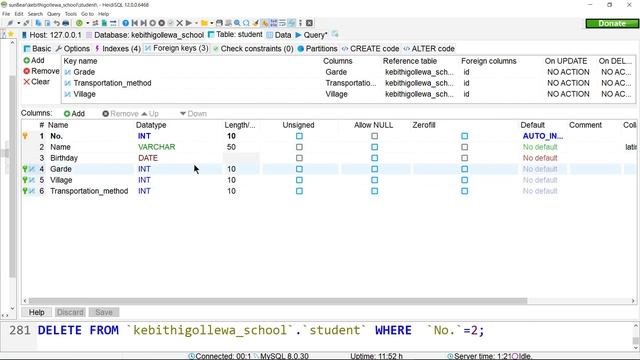Click the columns list right scroll arrow
640x360 pixels.
(633, 301)
